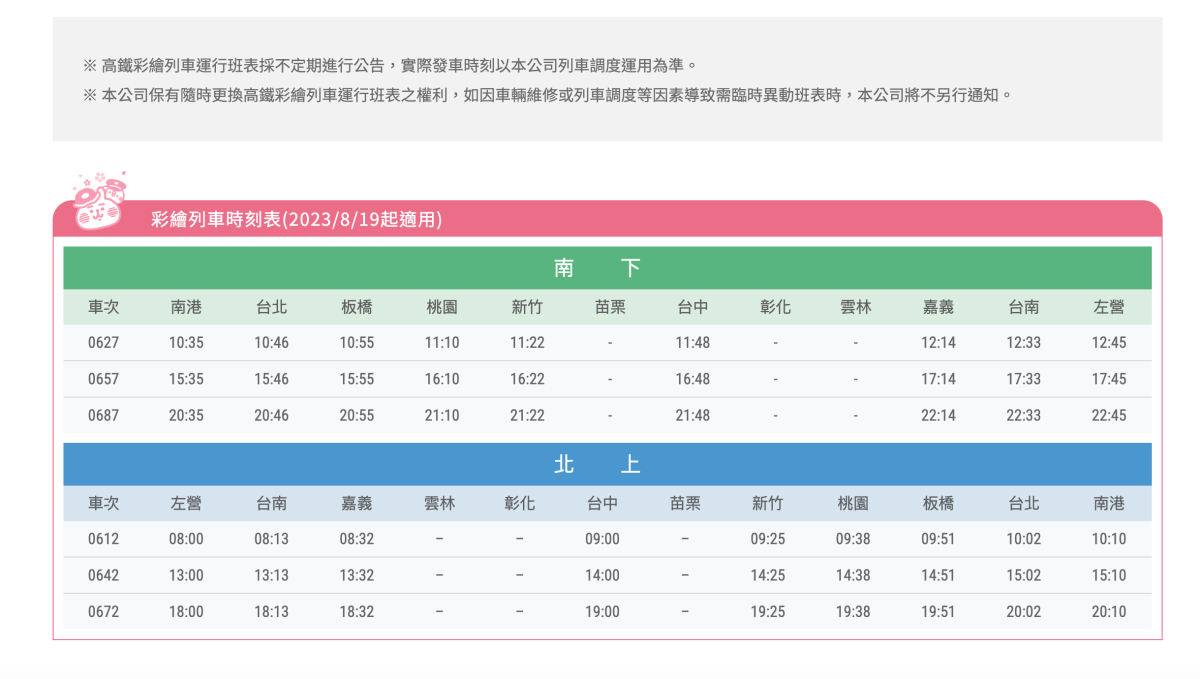Click the 13:32 嘉義 time of train 0642

tap(356, 575)
